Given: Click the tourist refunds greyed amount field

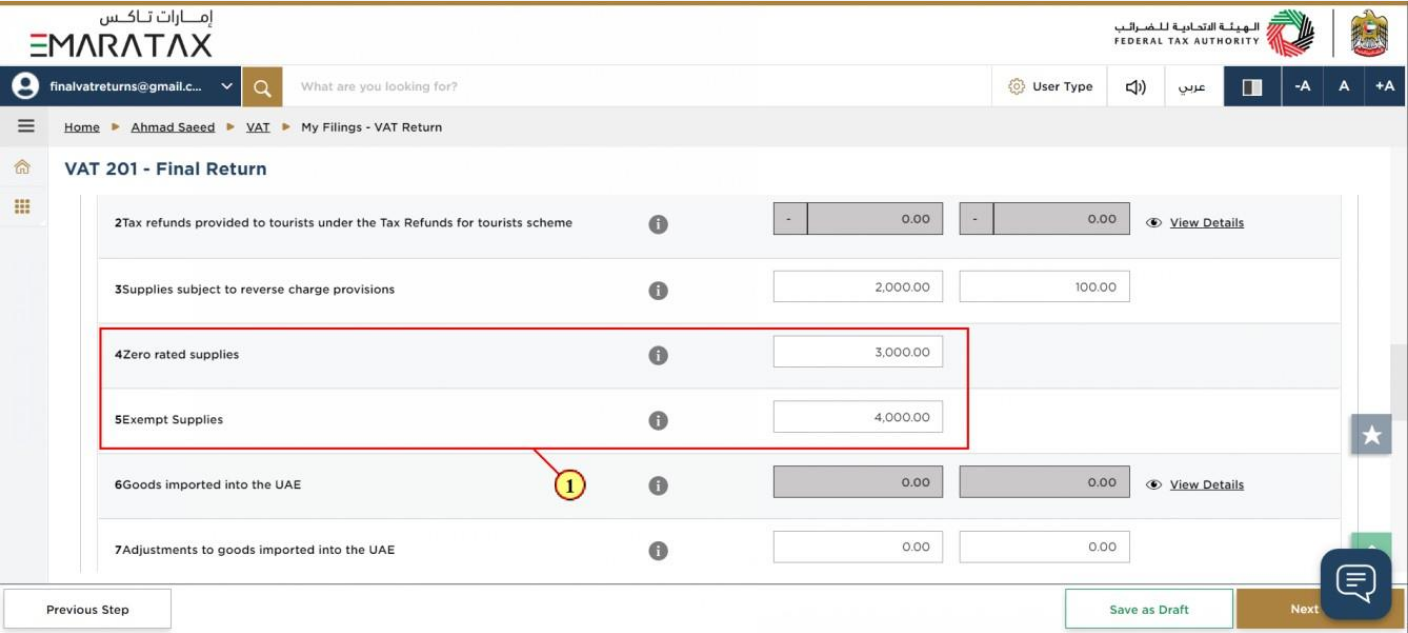Looking at the screenshot, I should click(858, 219).
